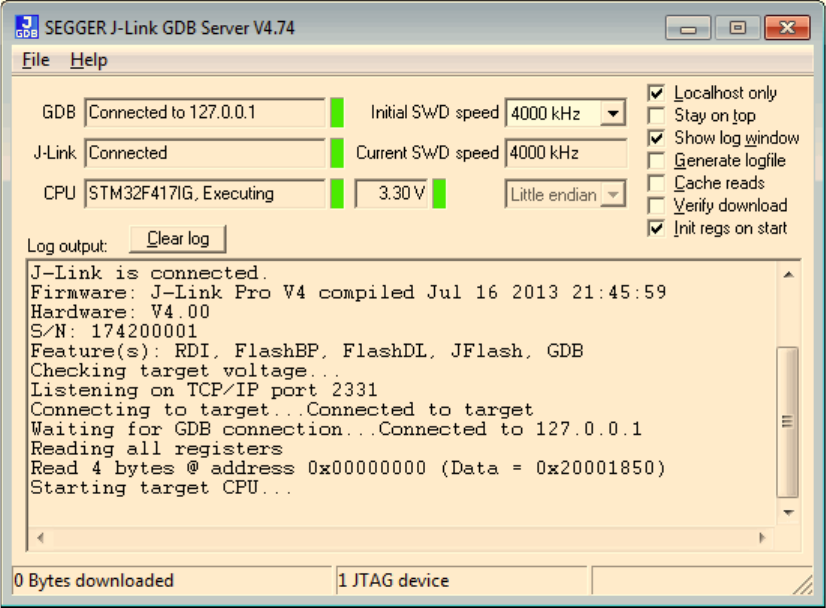This screenshot has width=826, height=608.
Task: Click the green voltage status indicator
Action: click(439, 193)
